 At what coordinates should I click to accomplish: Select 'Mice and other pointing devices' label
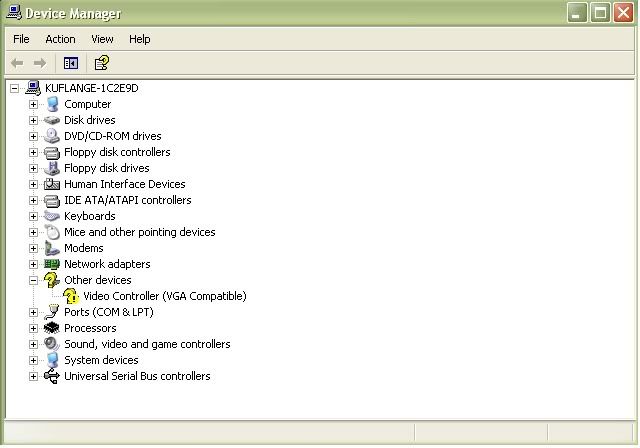click(140, 232)
